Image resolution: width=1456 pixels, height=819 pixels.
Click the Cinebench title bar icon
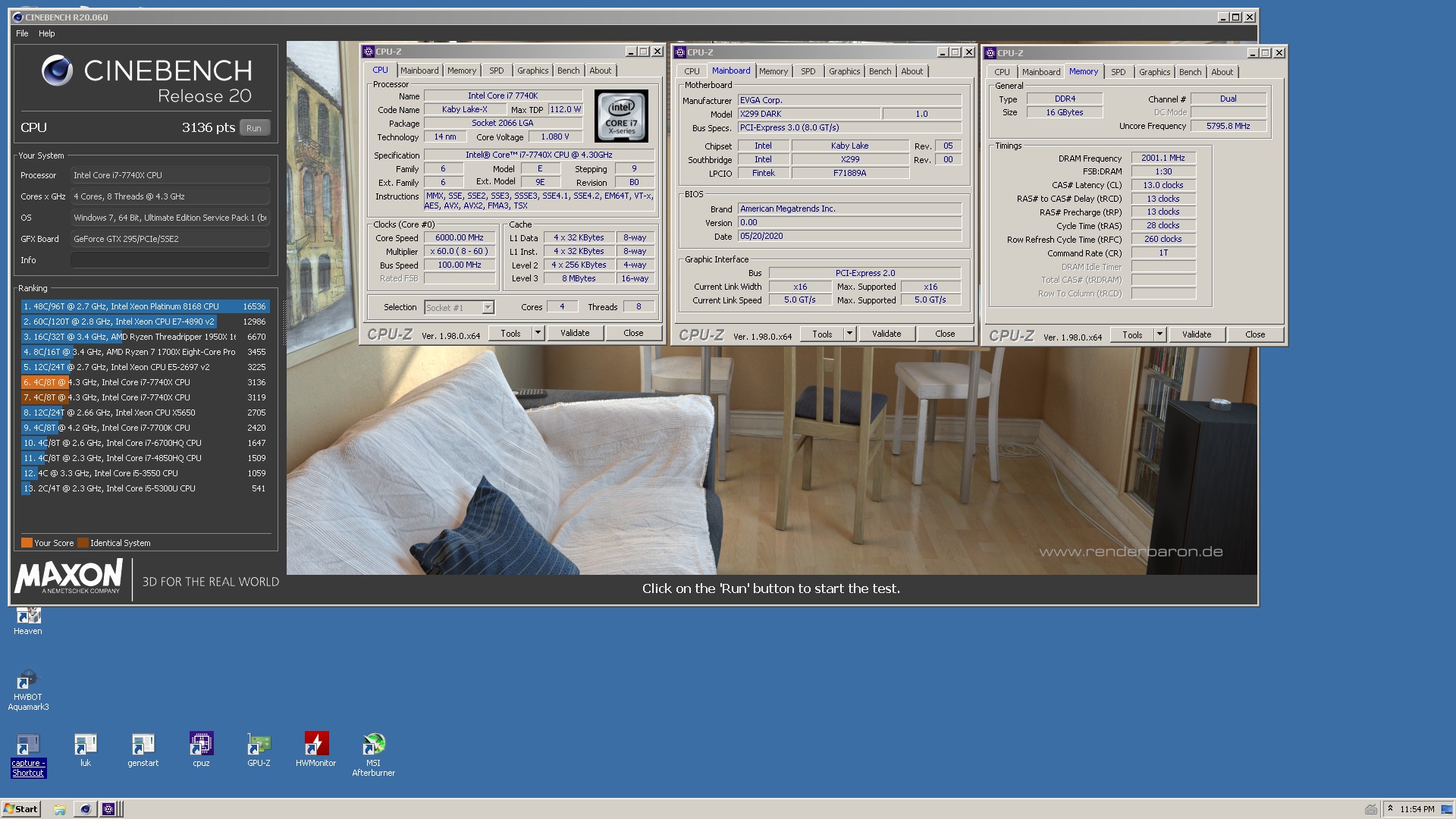(x=18, y=17)
